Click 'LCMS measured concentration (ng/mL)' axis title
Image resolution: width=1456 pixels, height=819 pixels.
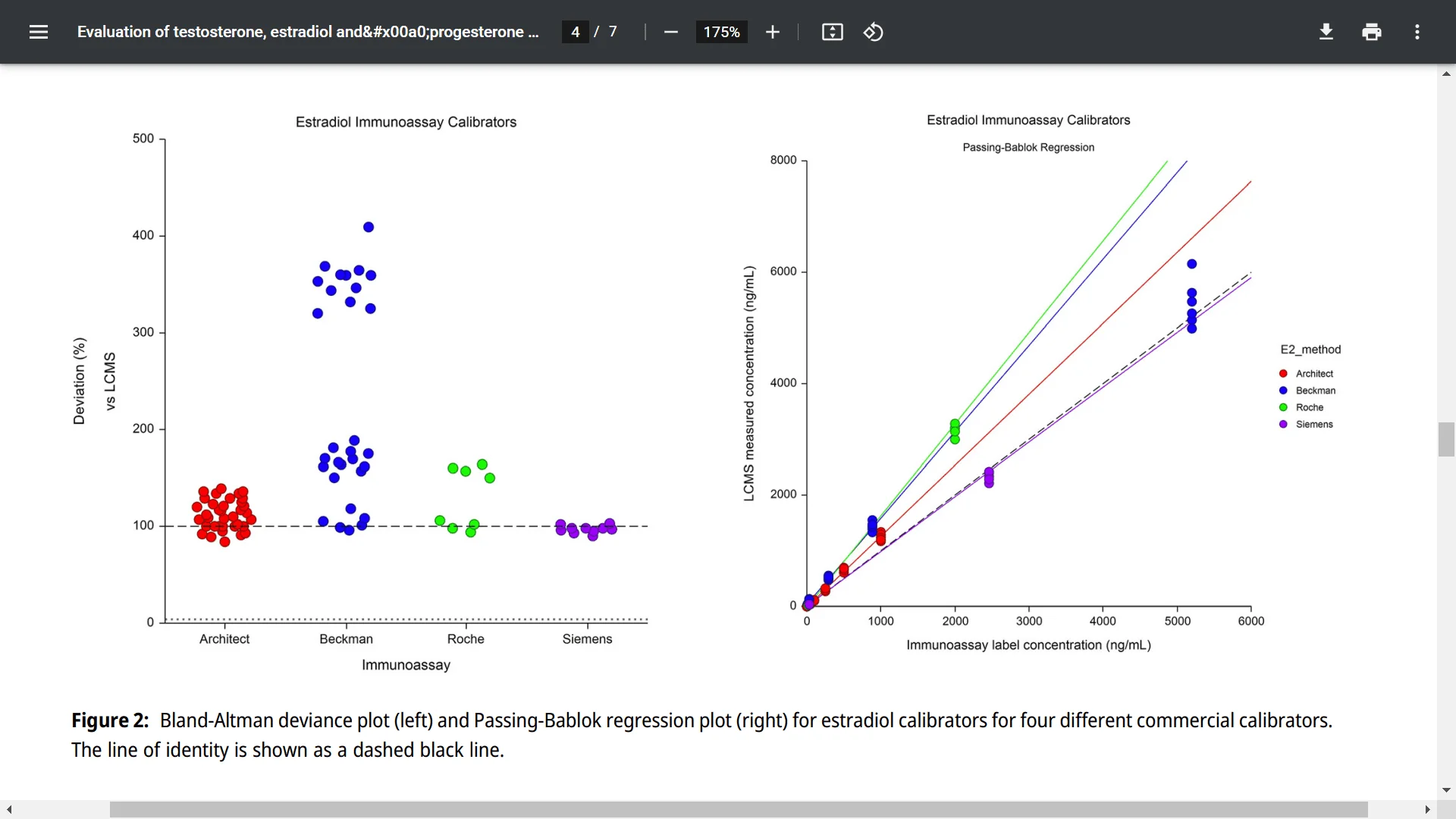coord(749,383)
